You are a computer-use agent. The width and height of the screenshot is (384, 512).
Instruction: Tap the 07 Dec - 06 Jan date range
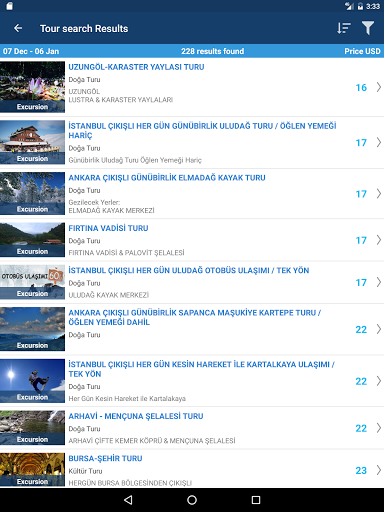click(31, 51)
